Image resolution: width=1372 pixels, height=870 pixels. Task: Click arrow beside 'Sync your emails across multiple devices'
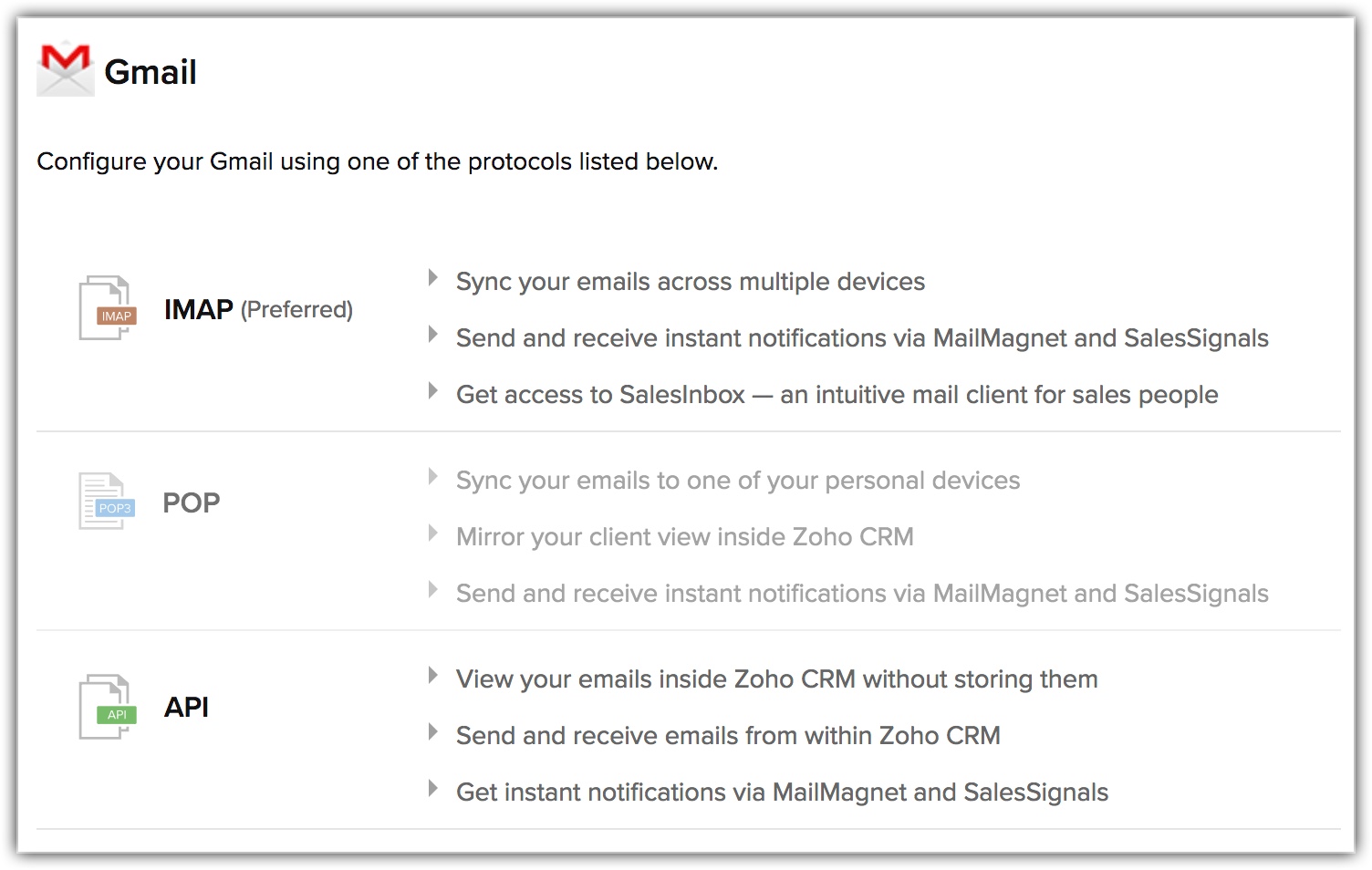coord(433,278)
